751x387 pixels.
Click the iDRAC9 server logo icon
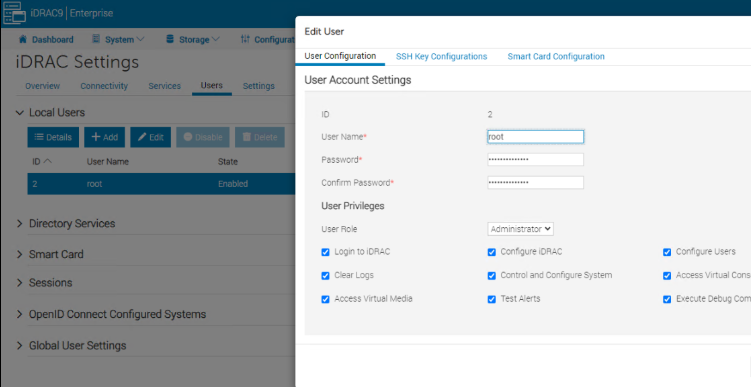click(14, 13)
